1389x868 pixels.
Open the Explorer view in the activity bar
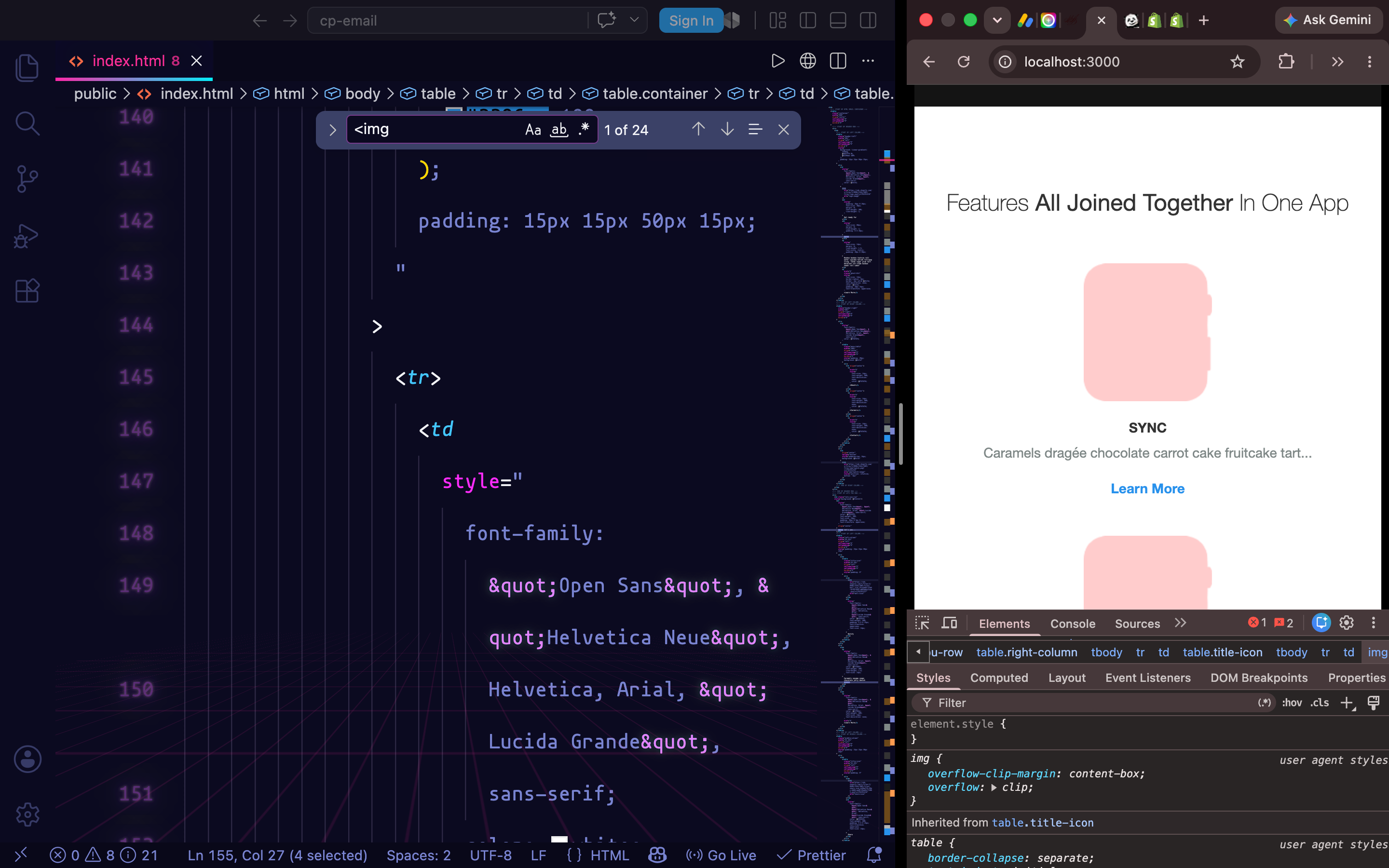[27, 68]
